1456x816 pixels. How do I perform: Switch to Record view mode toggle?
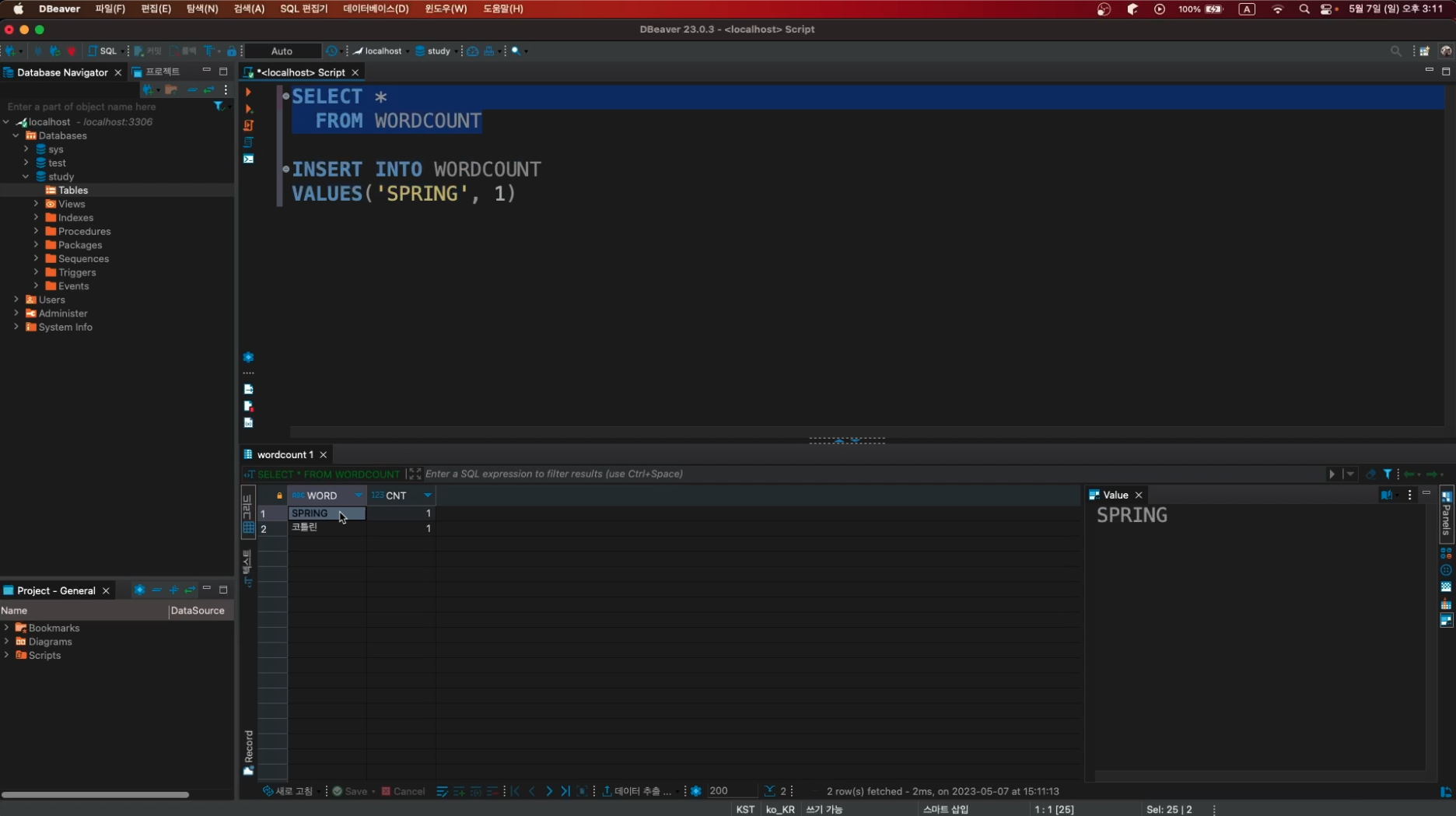pos(249,753)
